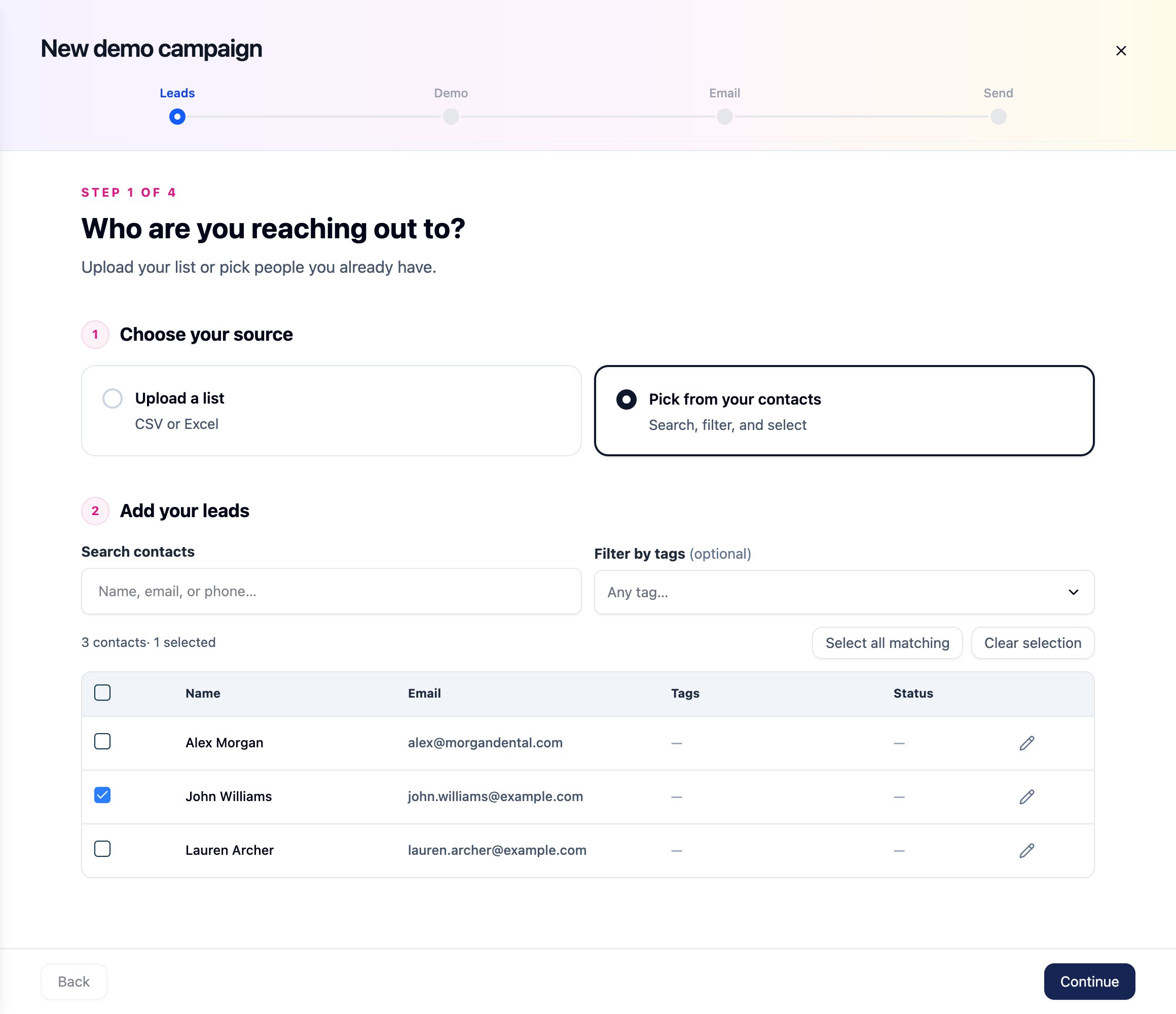1176x1014 pixels.
Task: Open the Filter by tags dropdown
Action: [844, 592]
